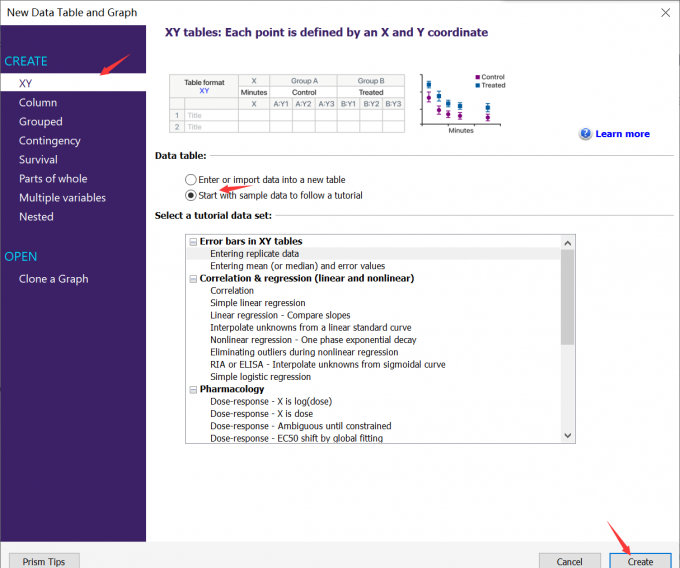The height and width of the screenshot is (568, 680).
Task: Select Nonlinear regression - One phase exponential decay
Action: pyautogui.click(x=313, y=339)
